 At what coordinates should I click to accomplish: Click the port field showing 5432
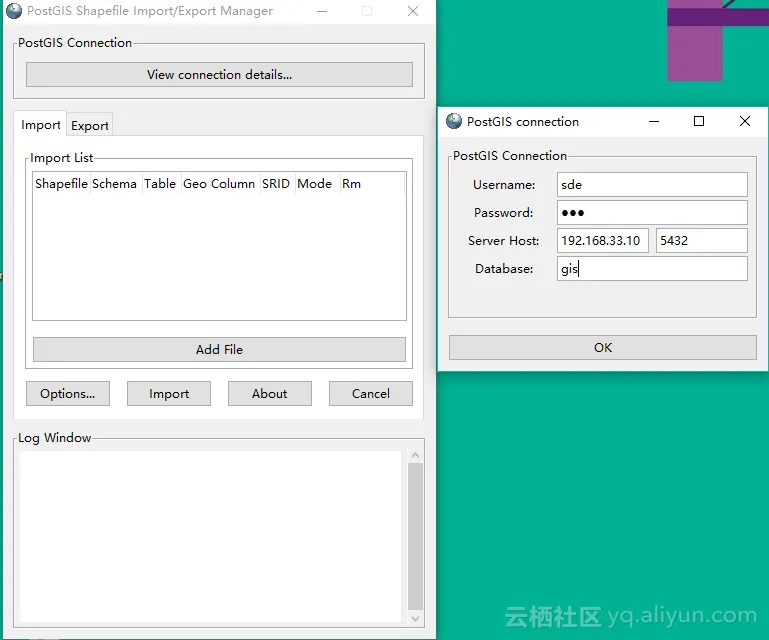(702, 240)
